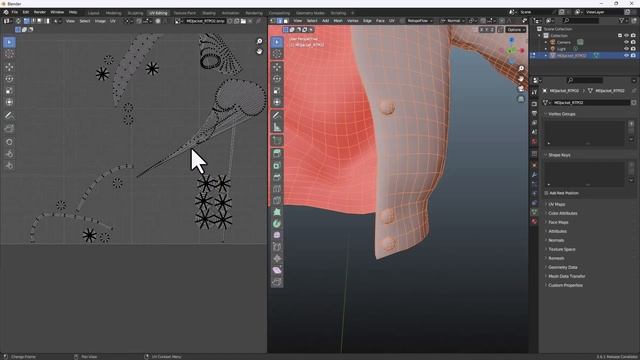Select the UV editor Transform tool
The height and width of the screenshot is (360, 640).
pyautogui.click(x=9, y=102)
